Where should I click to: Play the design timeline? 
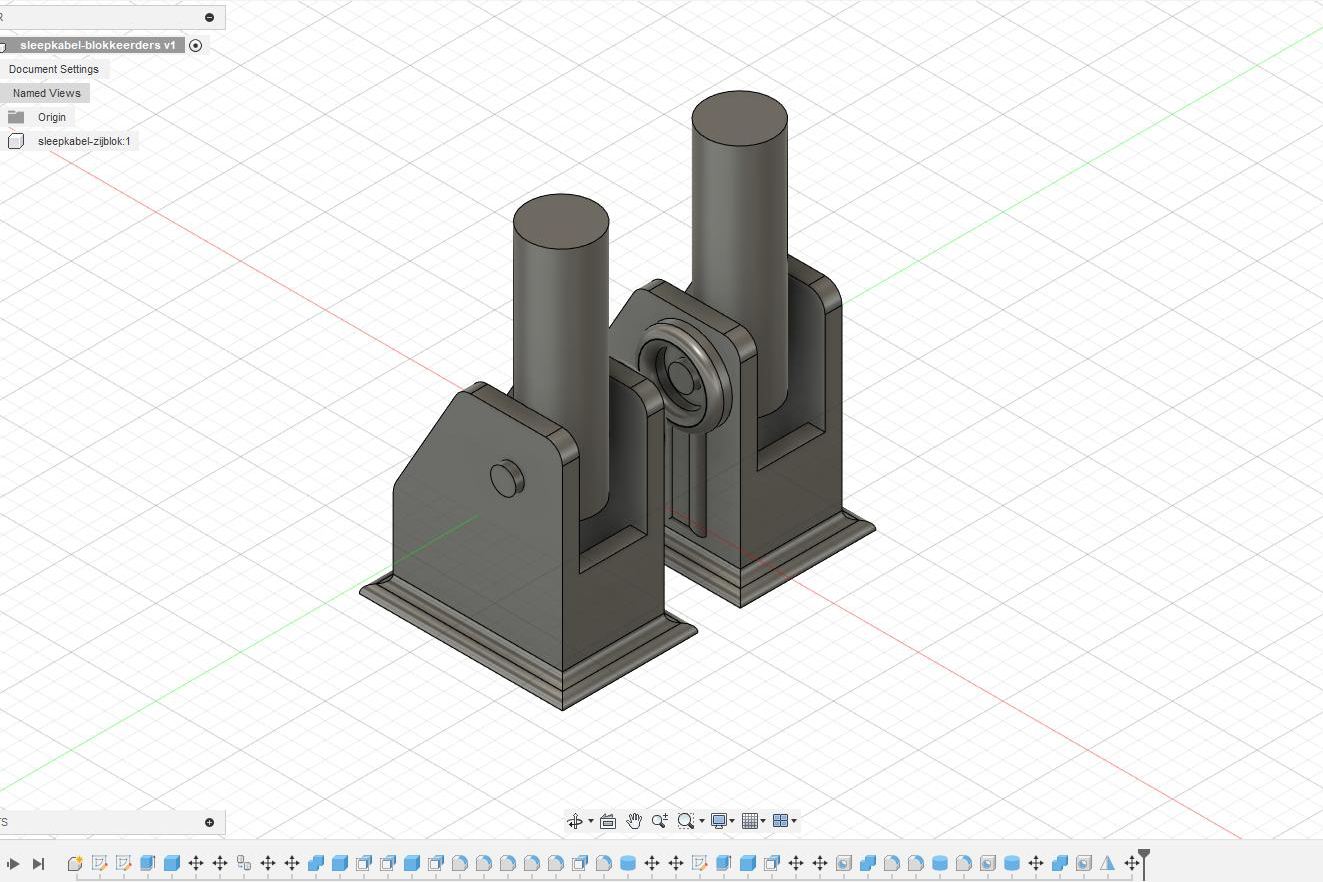[13, 863]
